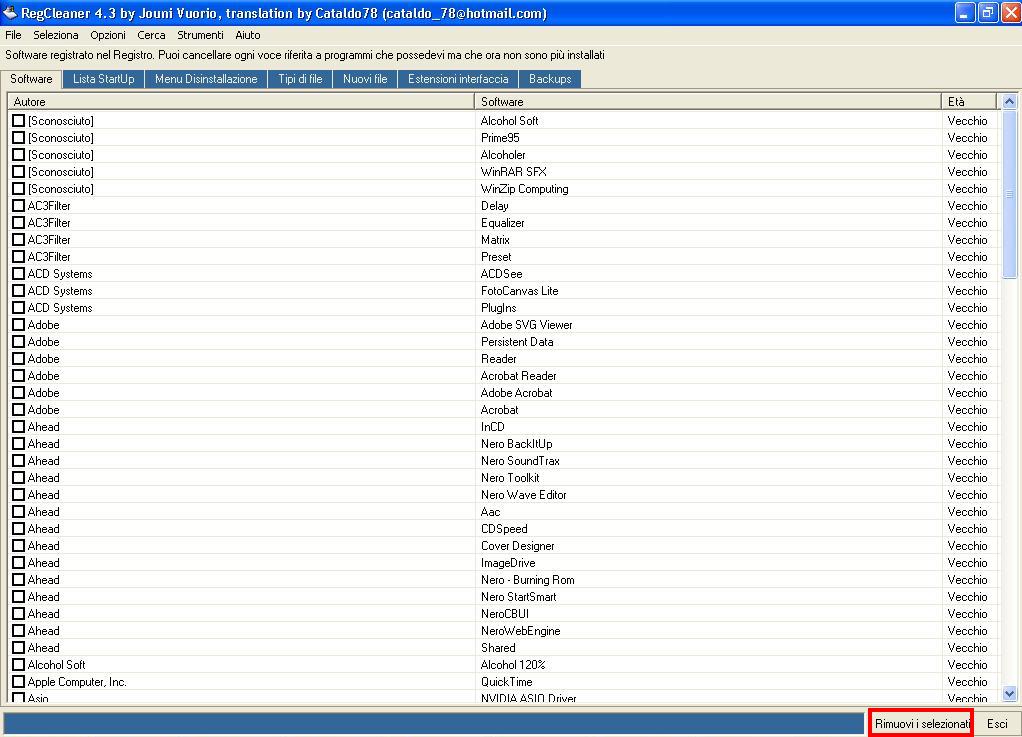1022x737 pixels.
Task: Select the plain Acrobat software entry
Action: coord(499,409)
